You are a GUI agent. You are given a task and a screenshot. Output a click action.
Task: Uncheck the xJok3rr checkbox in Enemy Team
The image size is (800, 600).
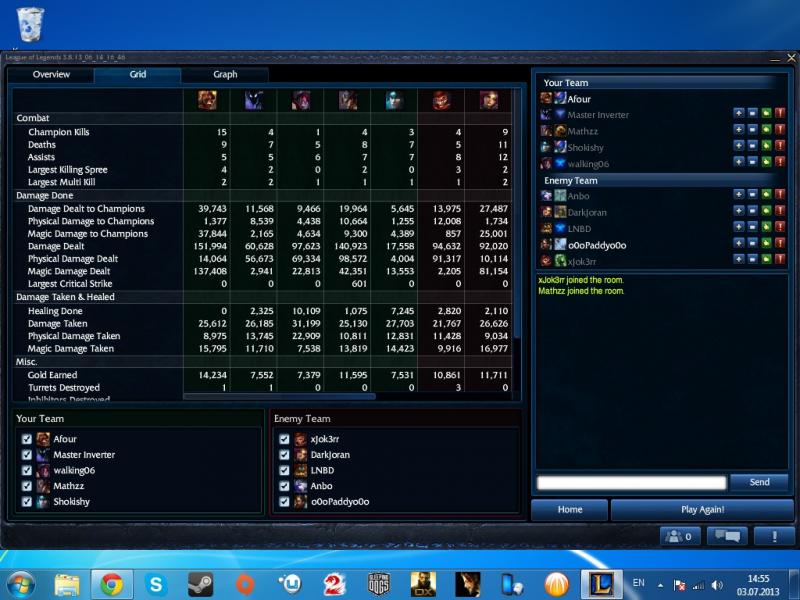pos(284,439)
